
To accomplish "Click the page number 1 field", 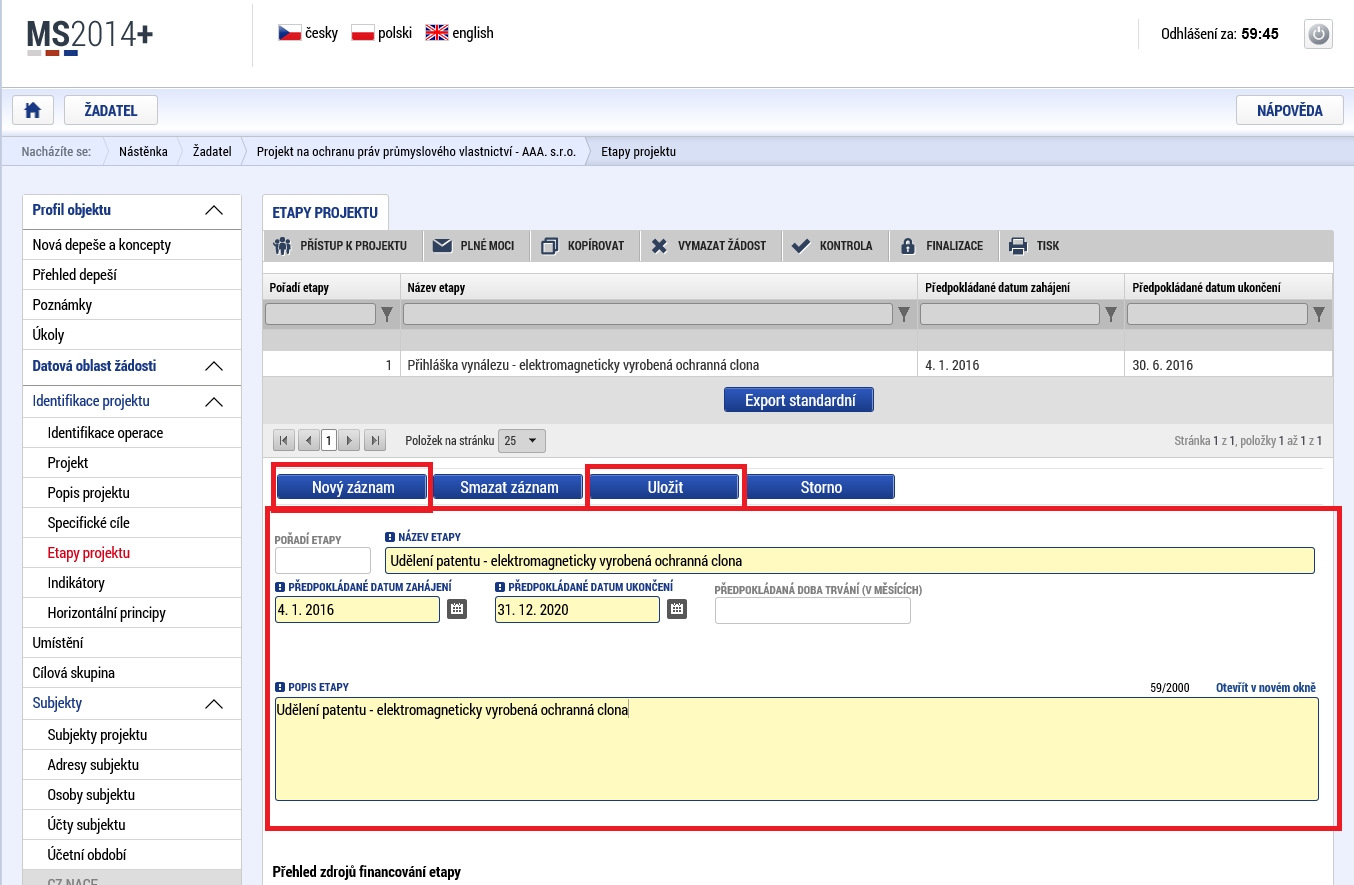I will (329, 440).
